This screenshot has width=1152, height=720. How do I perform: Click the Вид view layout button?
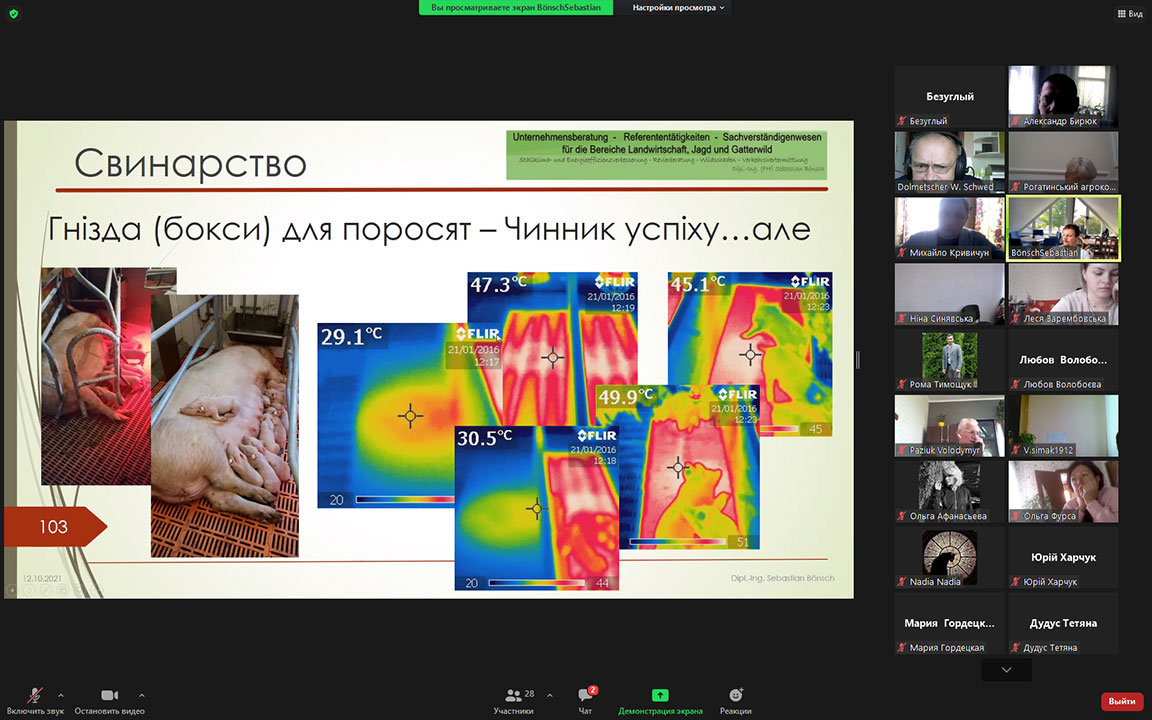point(1130,13)
